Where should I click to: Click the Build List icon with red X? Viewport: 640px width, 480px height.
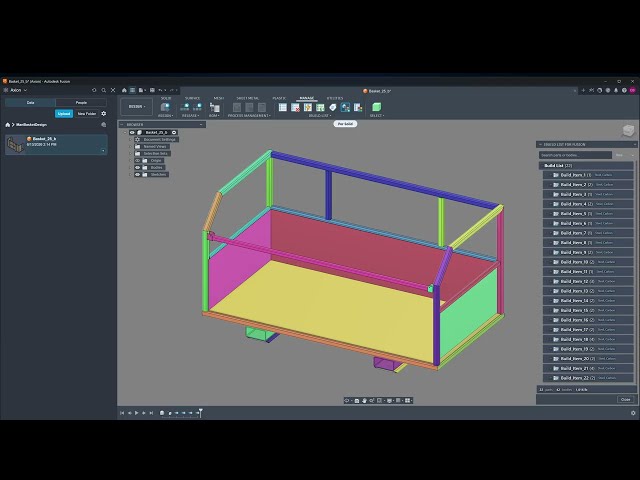pos(295,107)
